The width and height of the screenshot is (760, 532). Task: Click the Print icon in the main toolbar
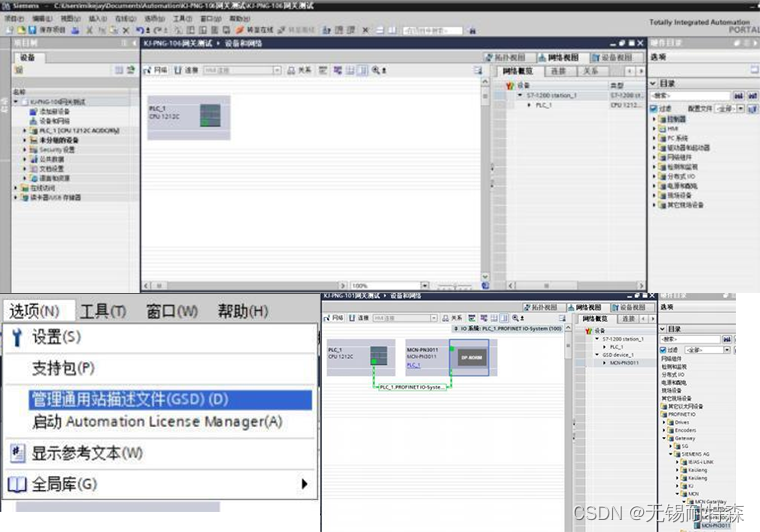[x=75, y=30]
